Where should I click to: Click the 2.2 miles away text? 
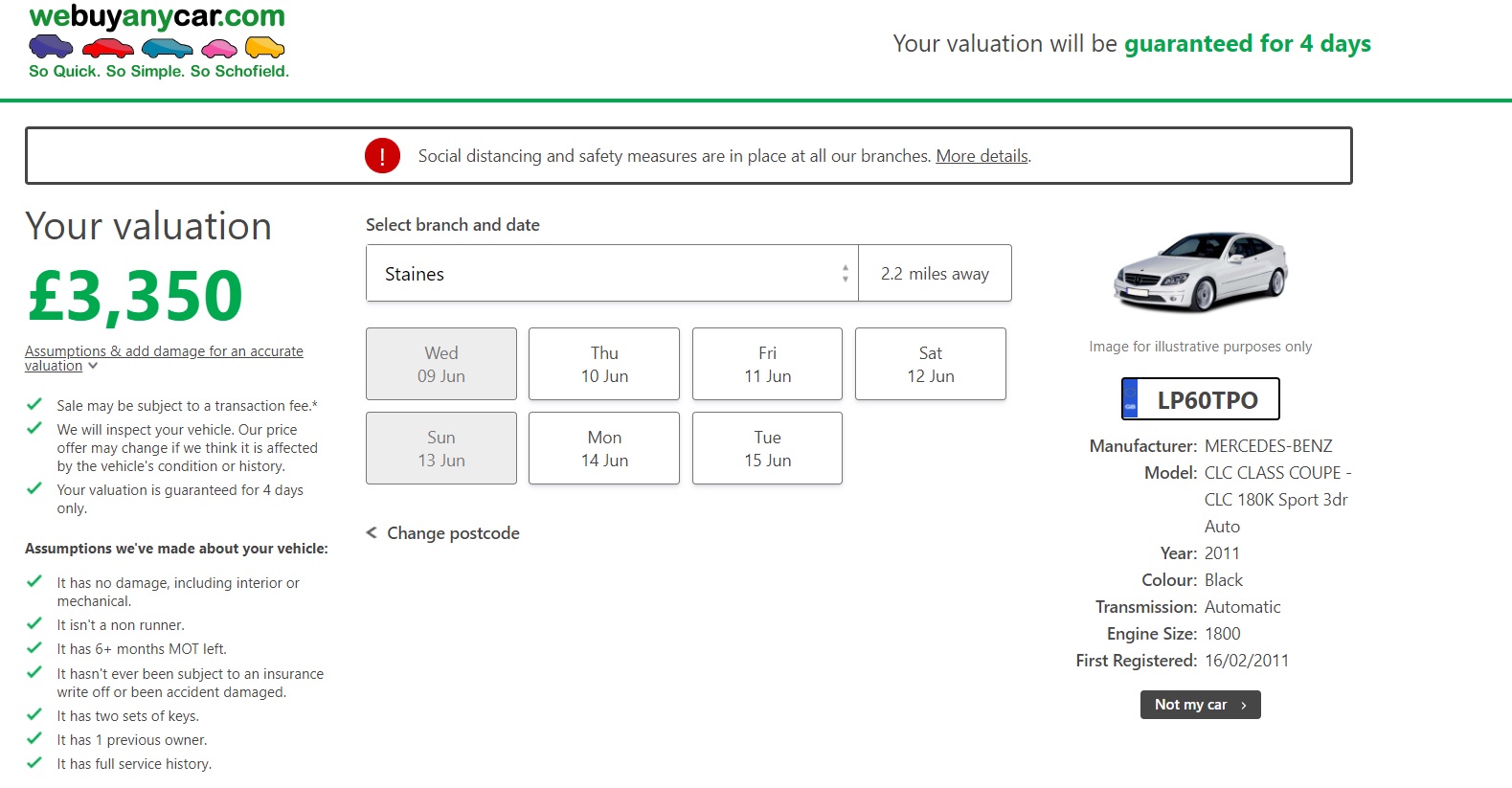(935, 274)
